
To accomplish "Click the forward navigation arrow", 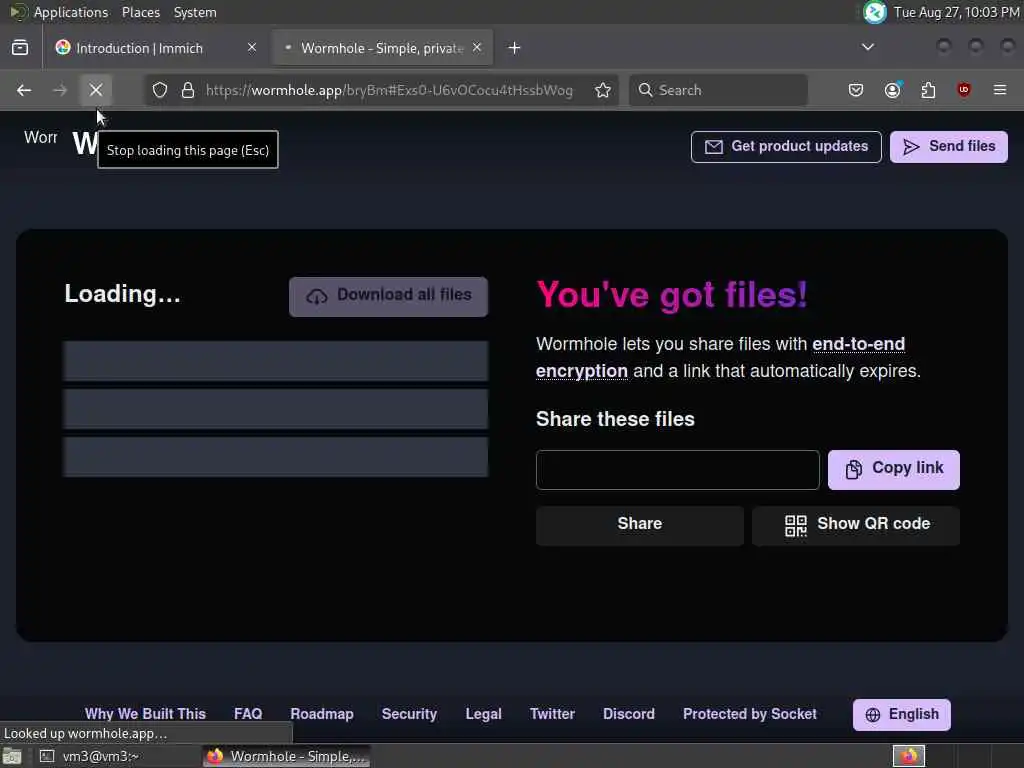I will point(59,90).
